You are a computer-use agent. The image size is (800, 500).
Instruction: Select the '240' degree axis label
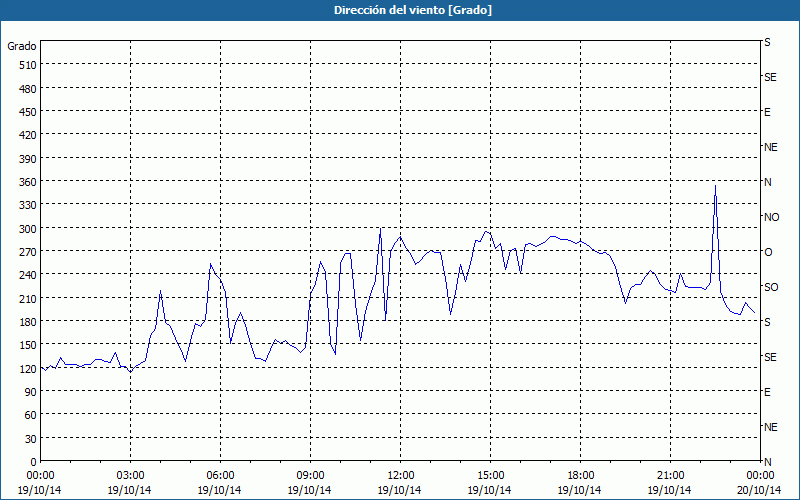pyautogui.click(x=29, y=275)
